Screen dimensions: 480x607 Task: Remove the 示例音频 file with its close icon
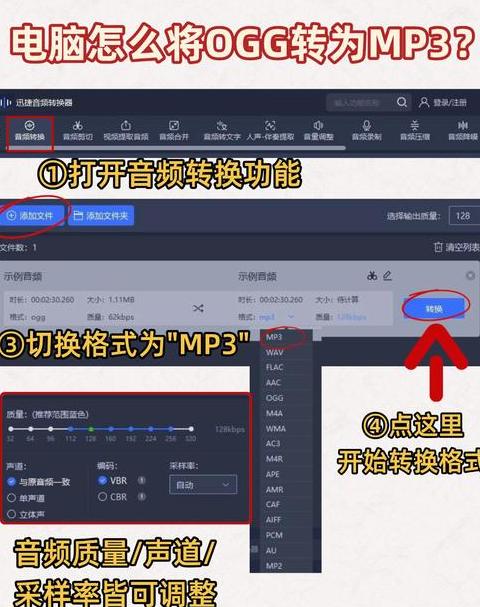(470, 275)
